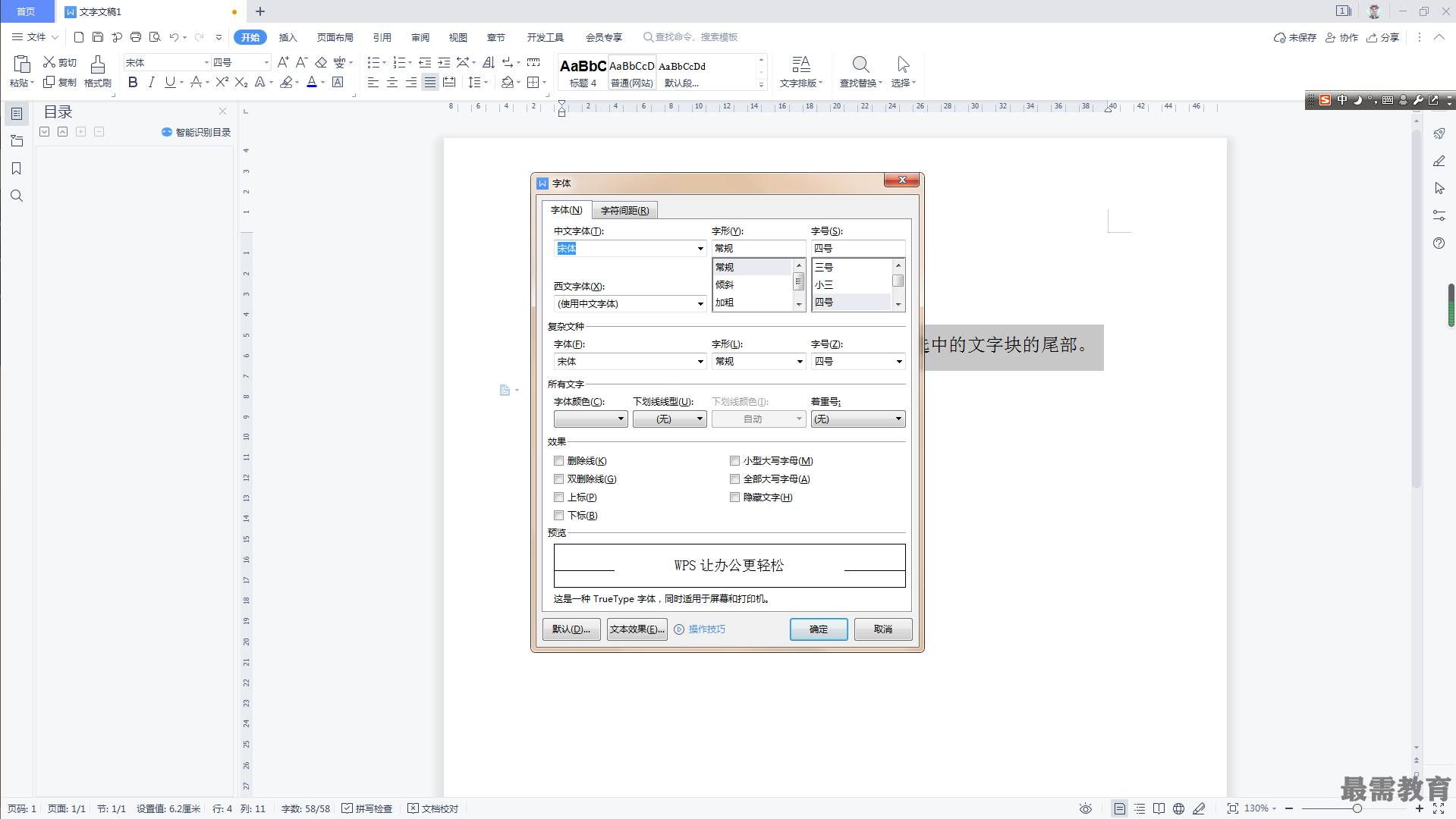Click the eye protection mode icon in status bar
The image size is (1456, 819).
[x=1086, y=808]
